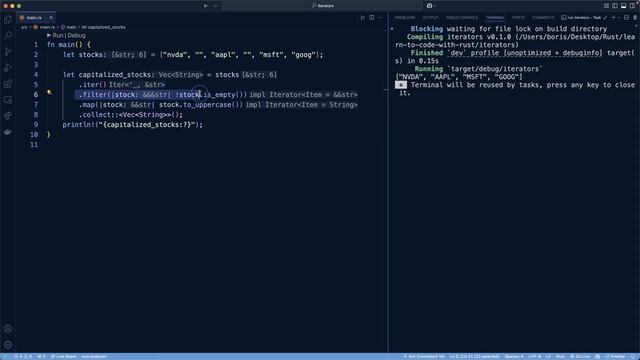Click the Go Live status bar button
Screen dimensions: 640x360
click(580, 356)
